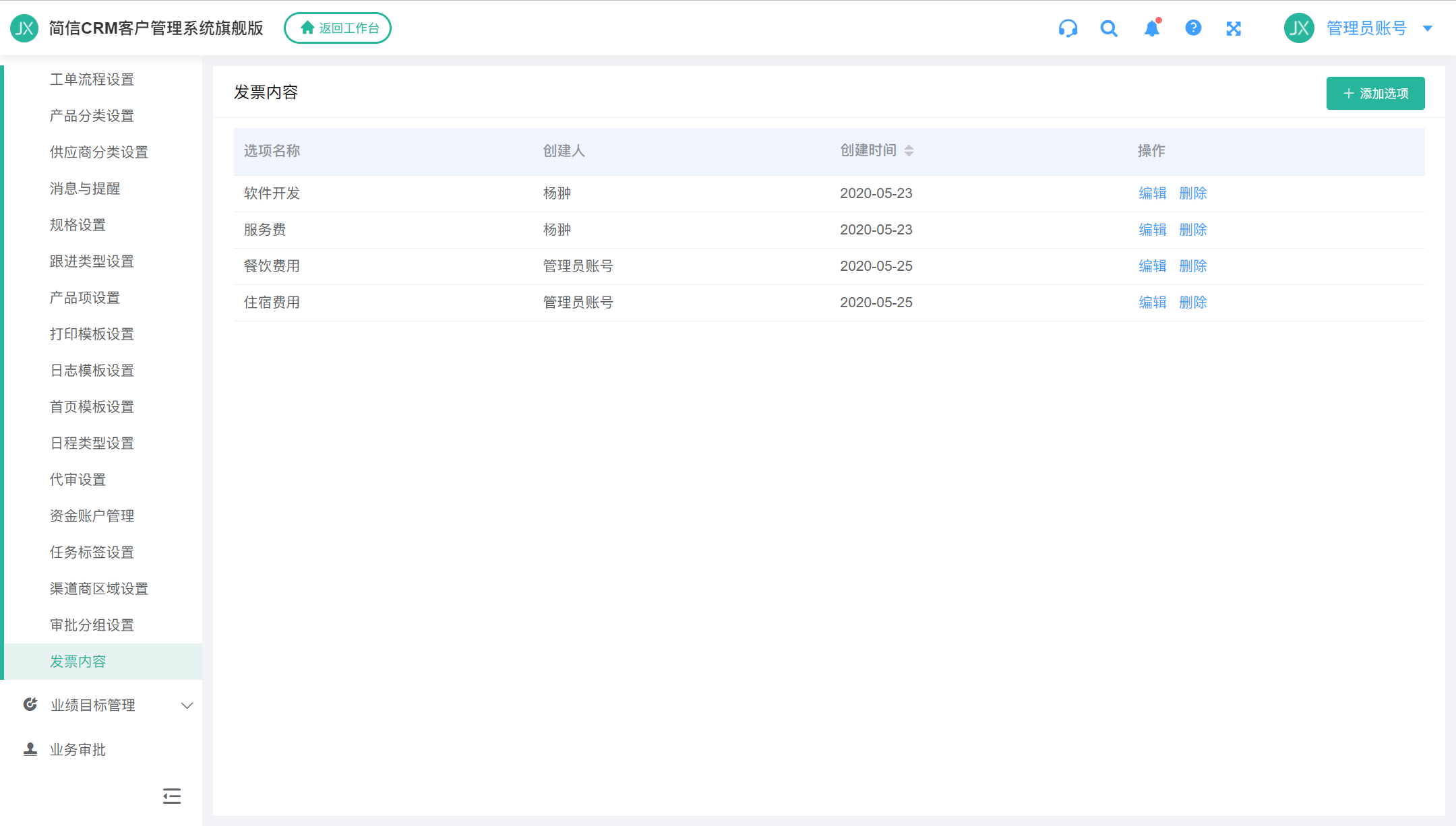The width and height of the screenshot is (1456, 826).
Task: Click 操作 column header
Action: click(x=1151, y=151)
